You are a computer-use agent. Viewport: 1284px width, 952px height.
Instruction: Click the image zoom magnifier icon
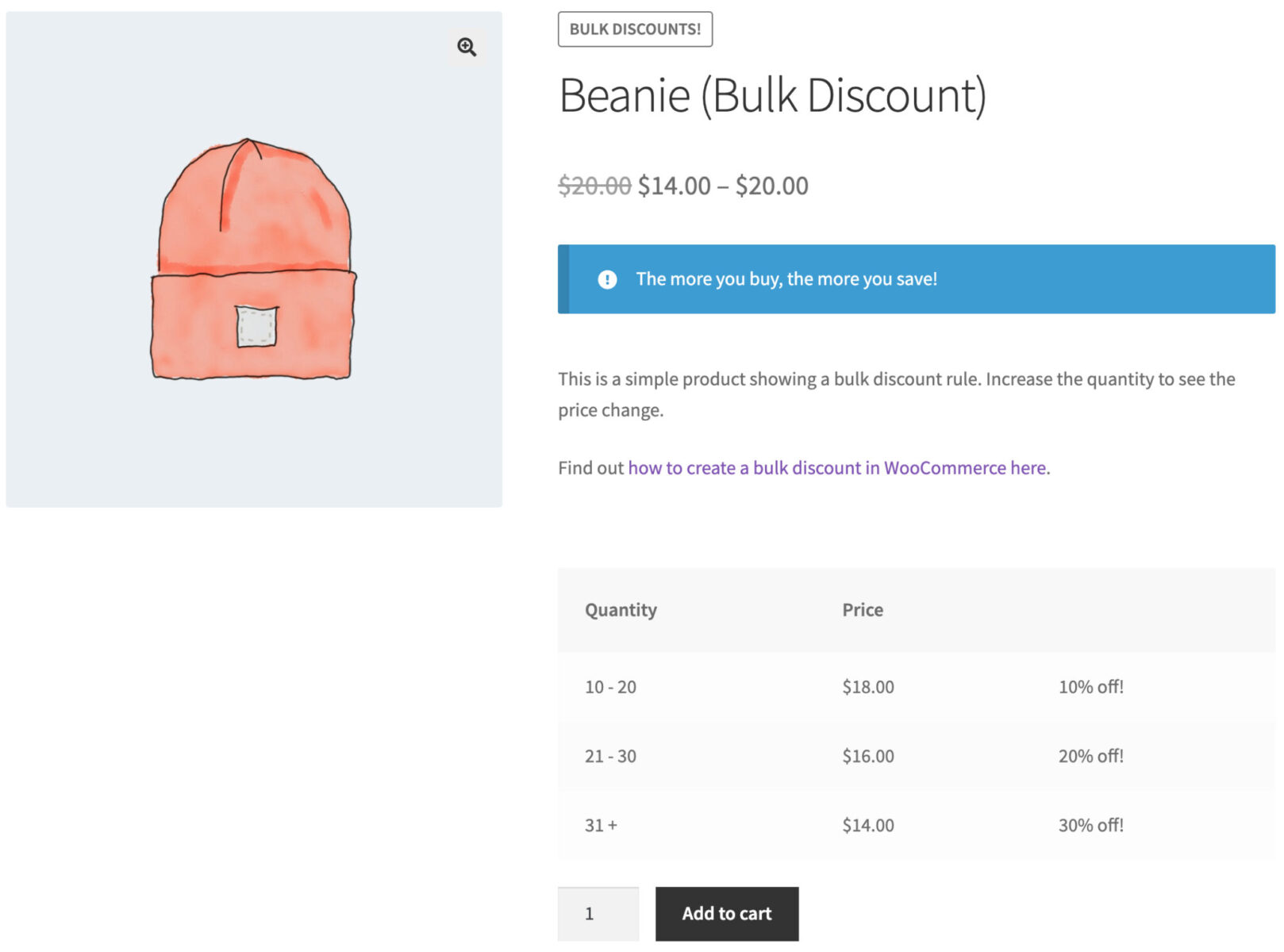pyautogui.click(x=467, y=48)
